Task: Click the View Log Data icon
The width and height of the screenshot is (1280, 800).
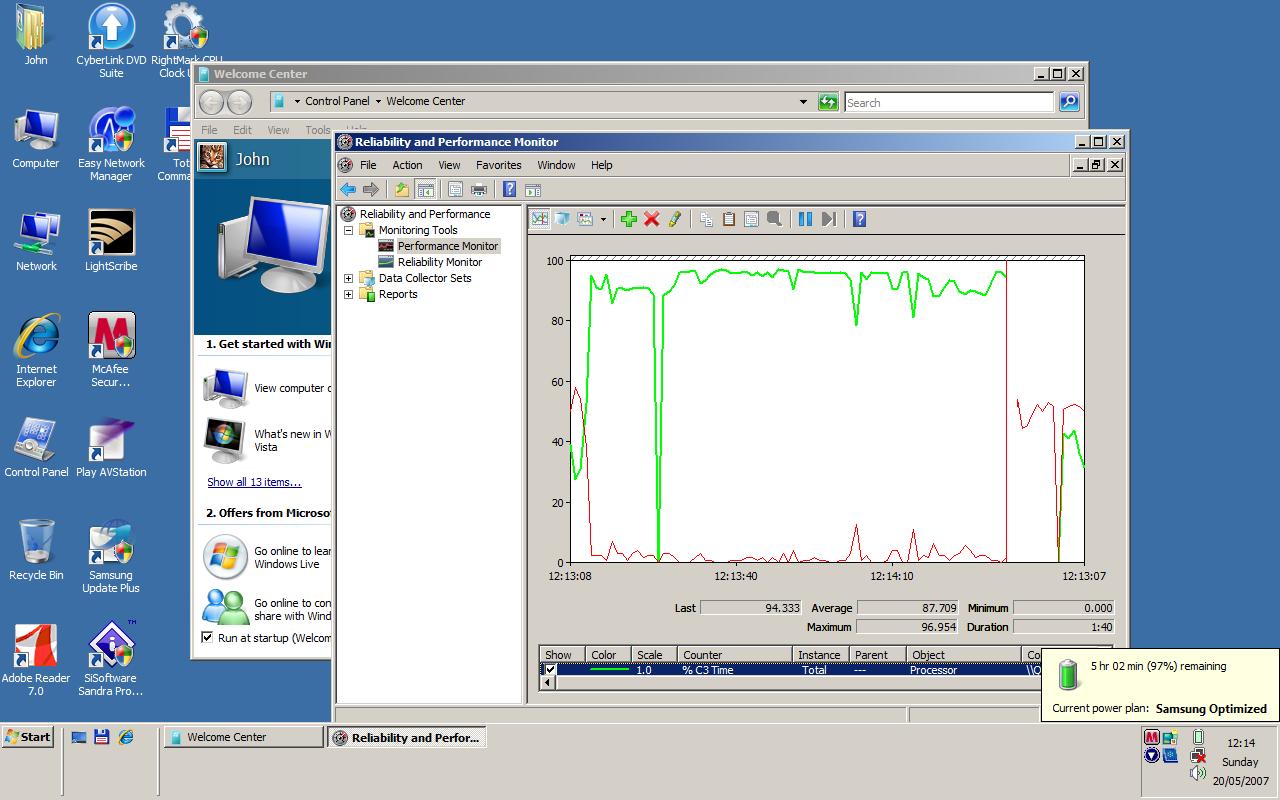Action: coord(563,219)
